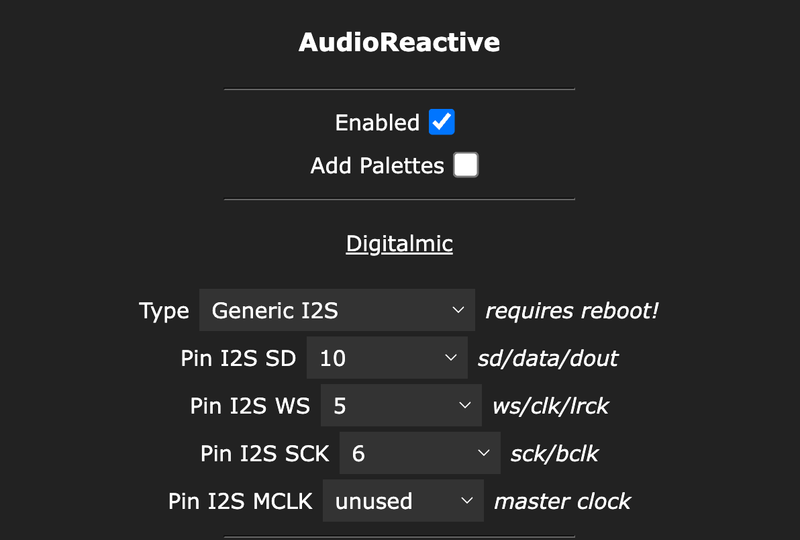Click the "master clock" hint text

(x=562, y=500)
